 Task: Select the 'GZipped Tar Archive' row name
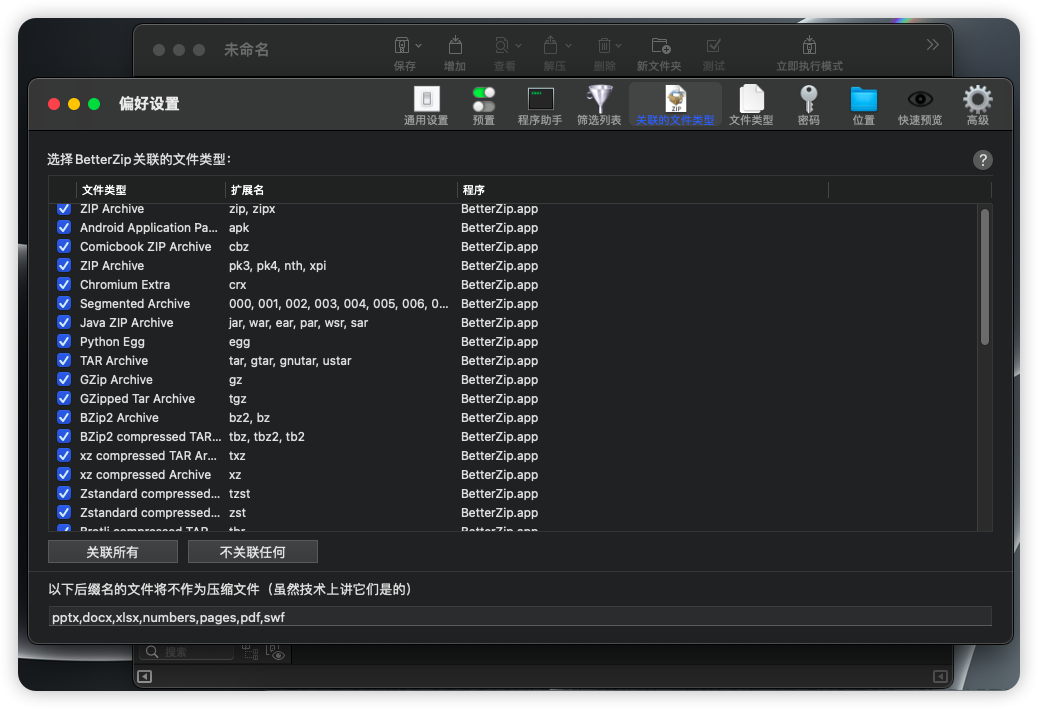[x=138, y=399]
